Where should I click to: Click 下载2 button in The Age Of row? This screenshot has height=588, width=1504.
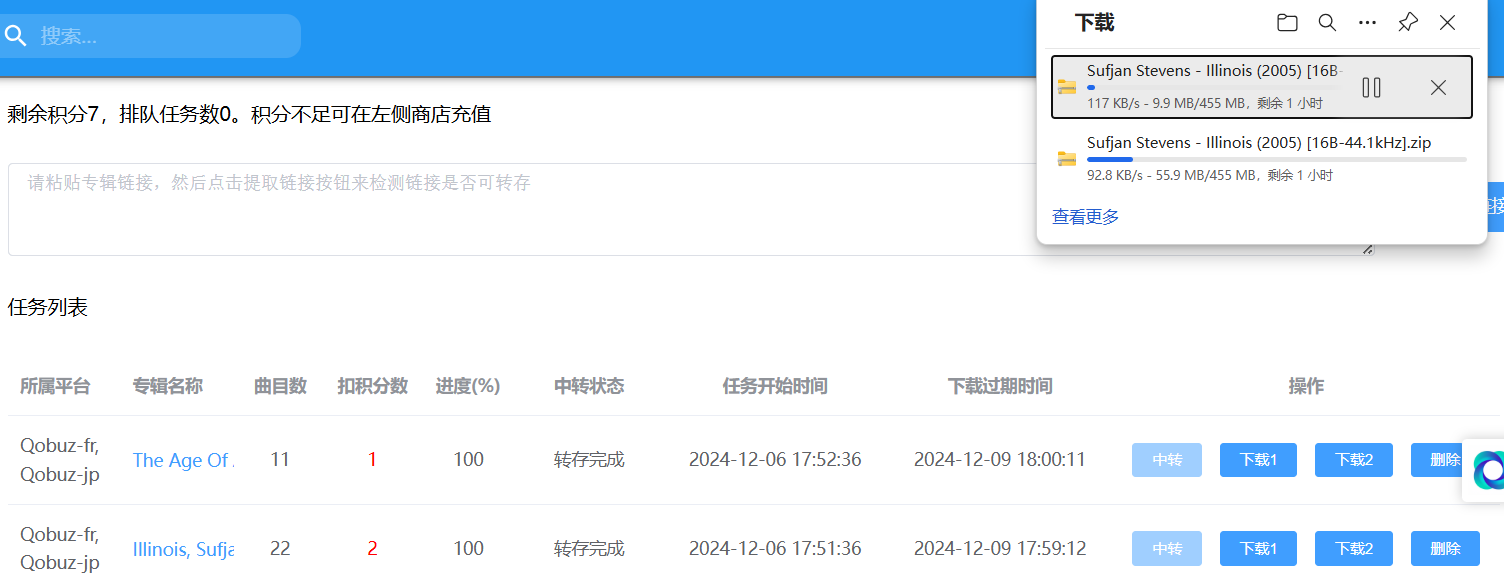point(1354,460)
